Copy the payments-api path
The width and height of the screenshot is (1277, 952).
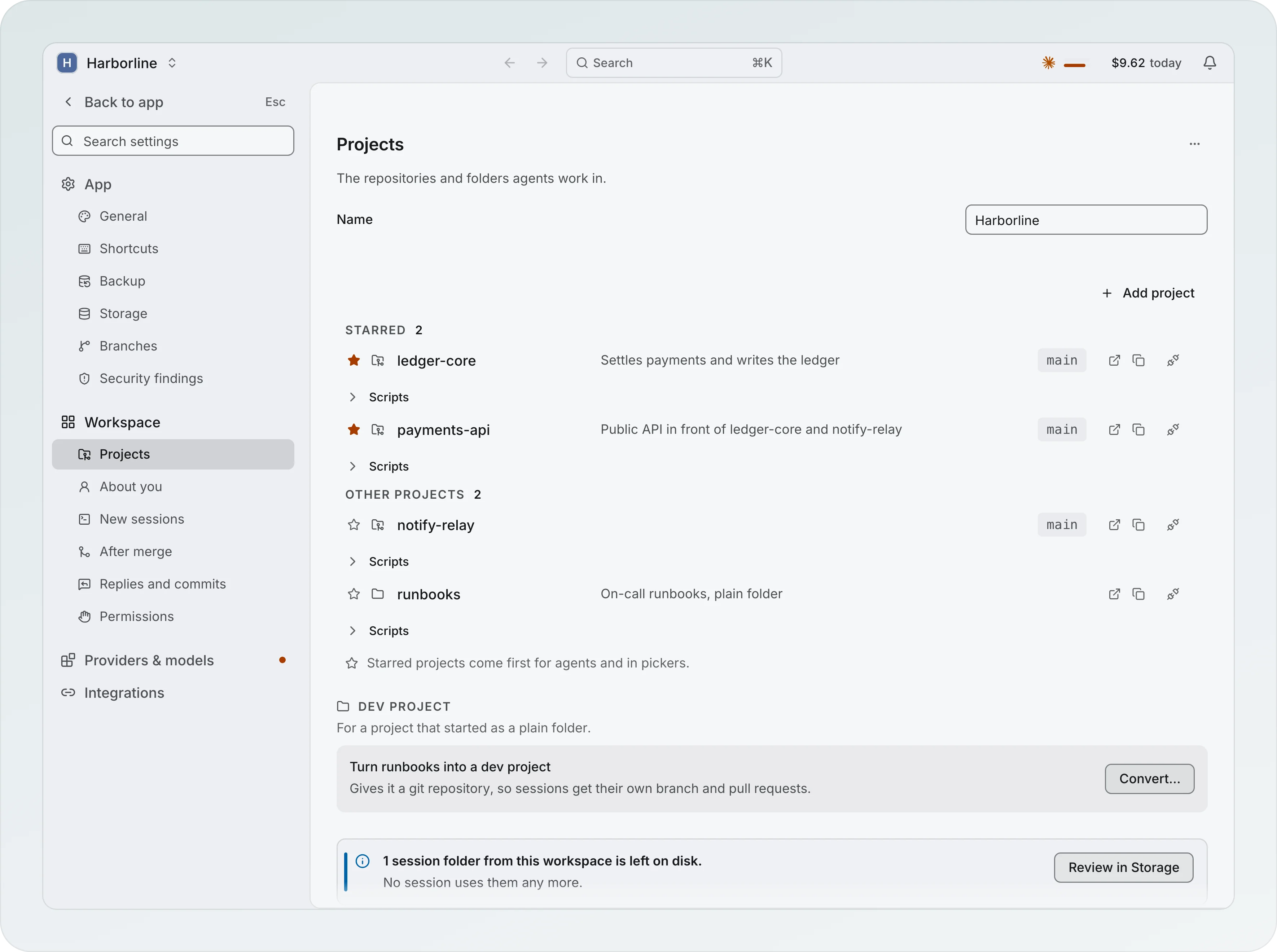tap(1138, 430)
